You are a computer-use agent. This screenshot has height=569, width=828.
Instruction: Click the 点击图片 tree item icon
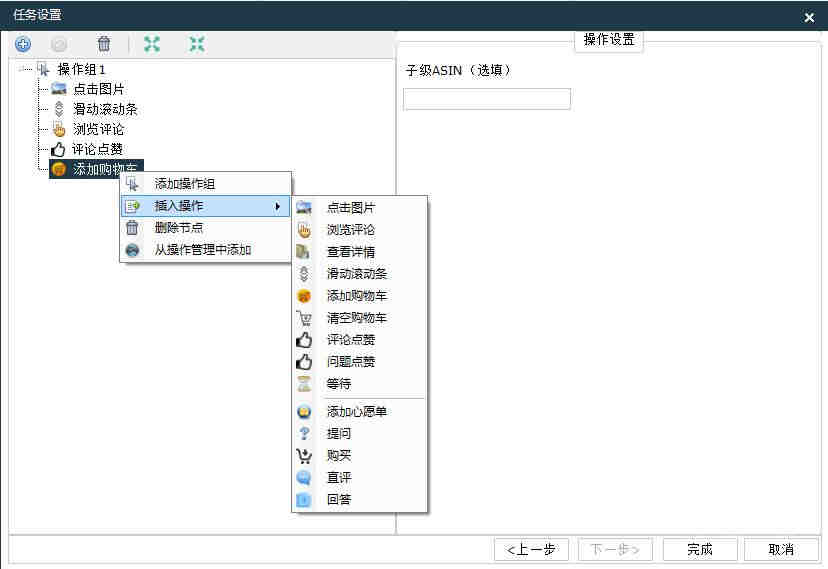pyautogui.click(x=59, y=89)
